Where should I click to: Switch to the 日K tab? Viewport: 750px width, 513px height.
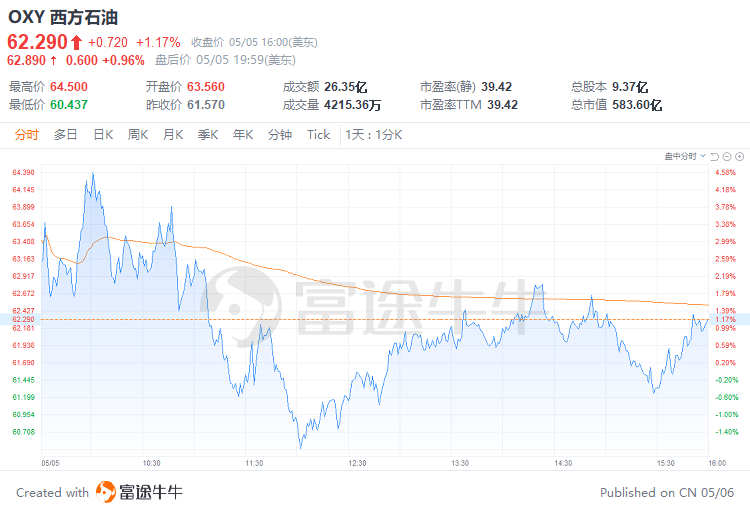pos(103,135)
